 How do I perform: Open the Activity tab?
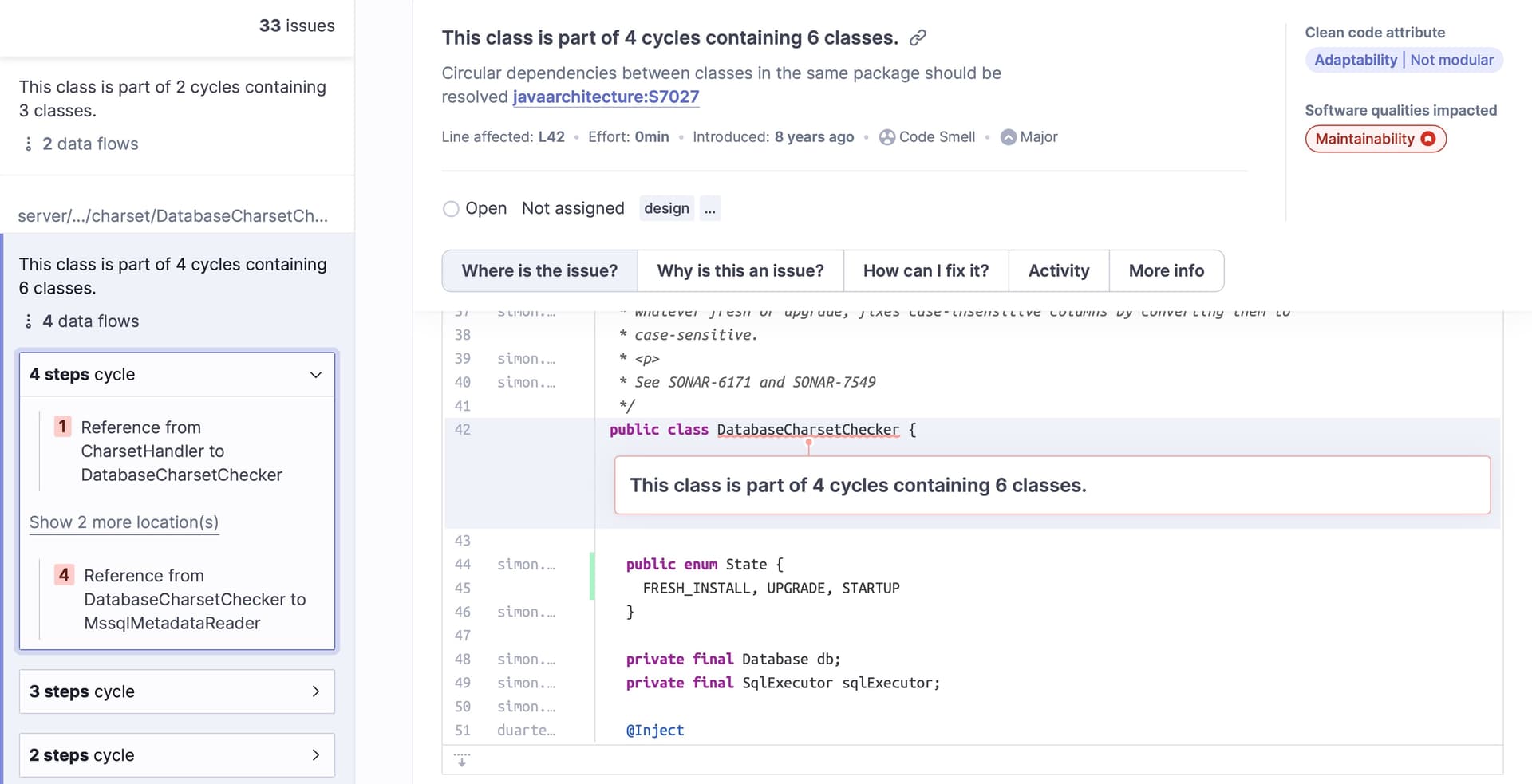1059,270
